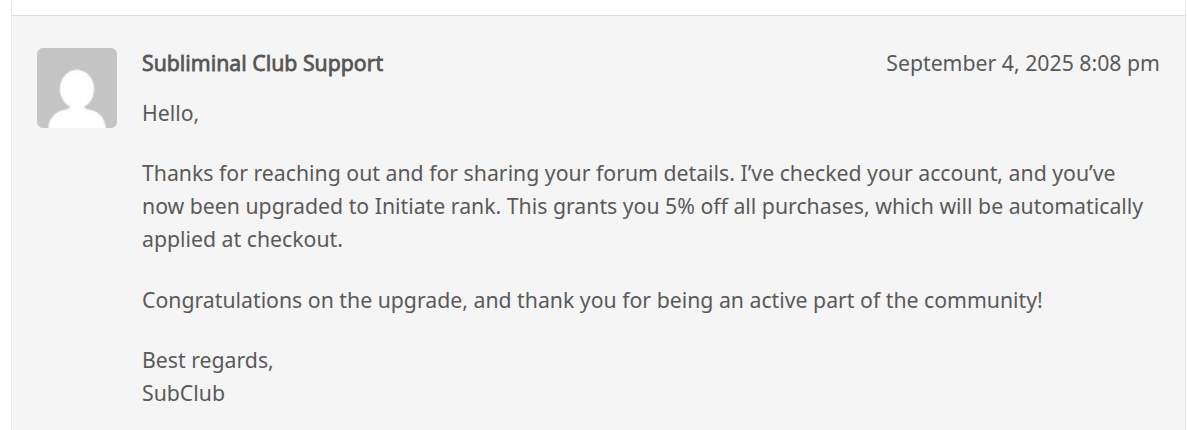Click the "Hello," greeting line
This screenshot has height=430, width=1187.
[170, 114]
